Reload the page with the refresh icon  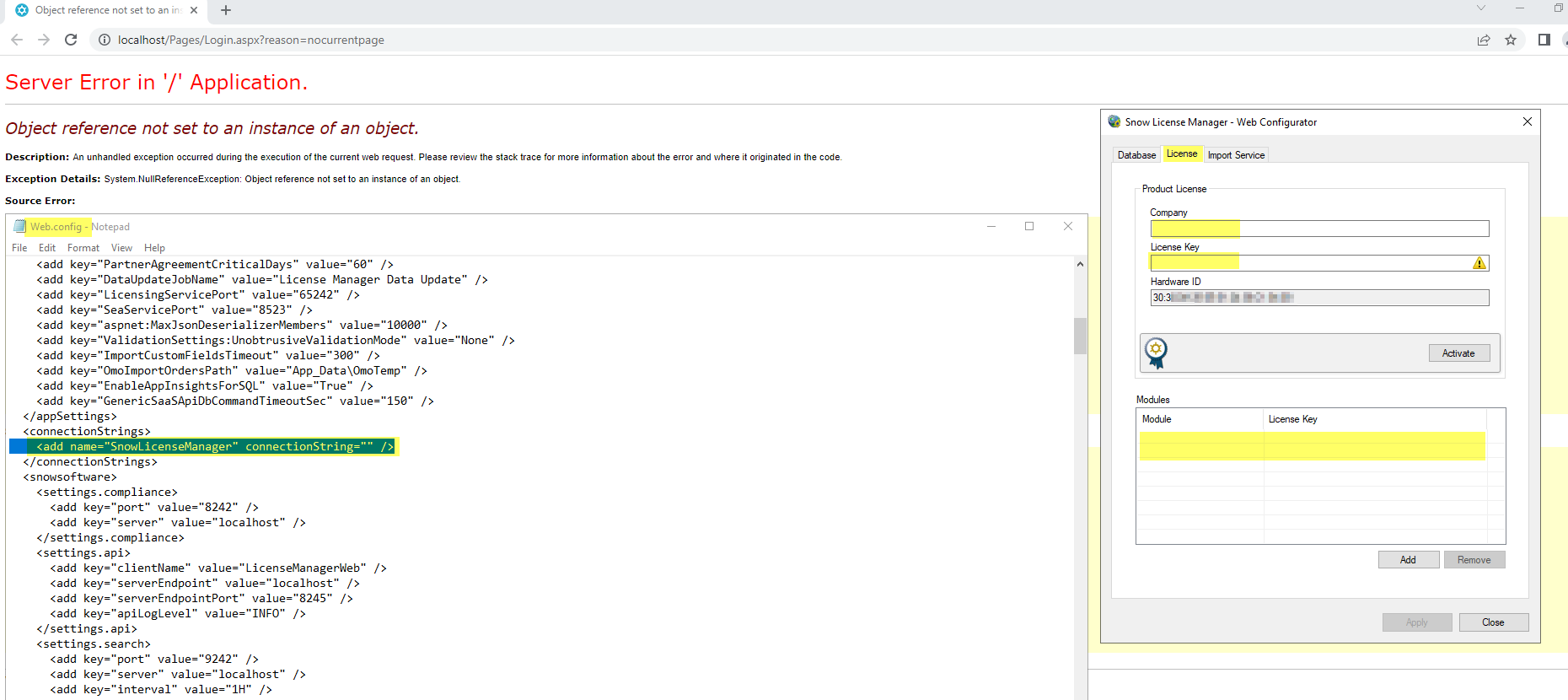pyautogui.click(x=71, y=40)
